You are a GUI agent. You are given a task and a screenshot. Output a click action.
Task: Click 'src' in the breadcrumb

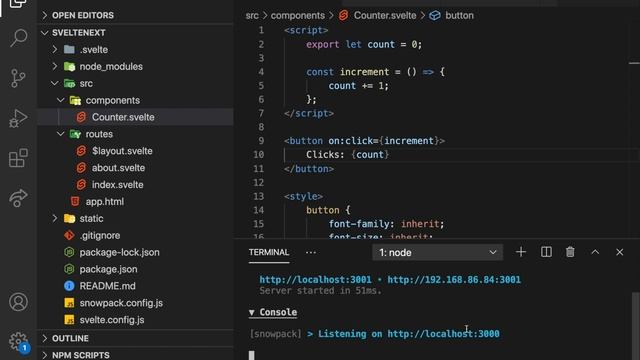click(x=252, y=16)
